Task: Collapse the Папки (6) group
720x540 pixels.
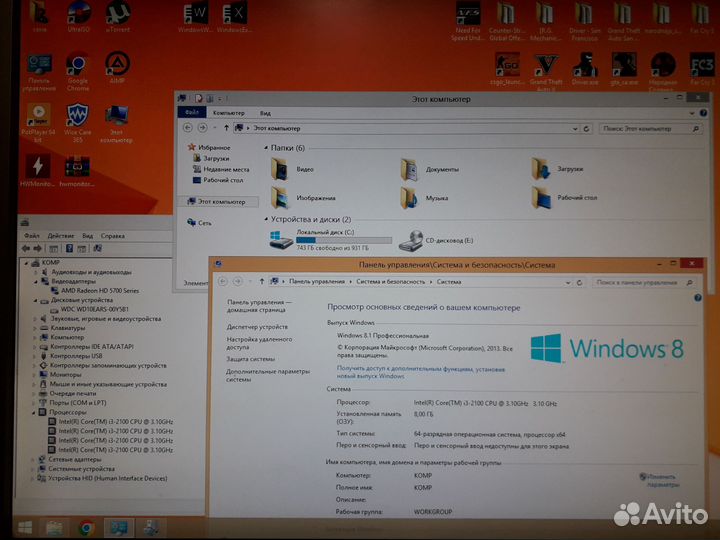Action: [x=266, y=148]
